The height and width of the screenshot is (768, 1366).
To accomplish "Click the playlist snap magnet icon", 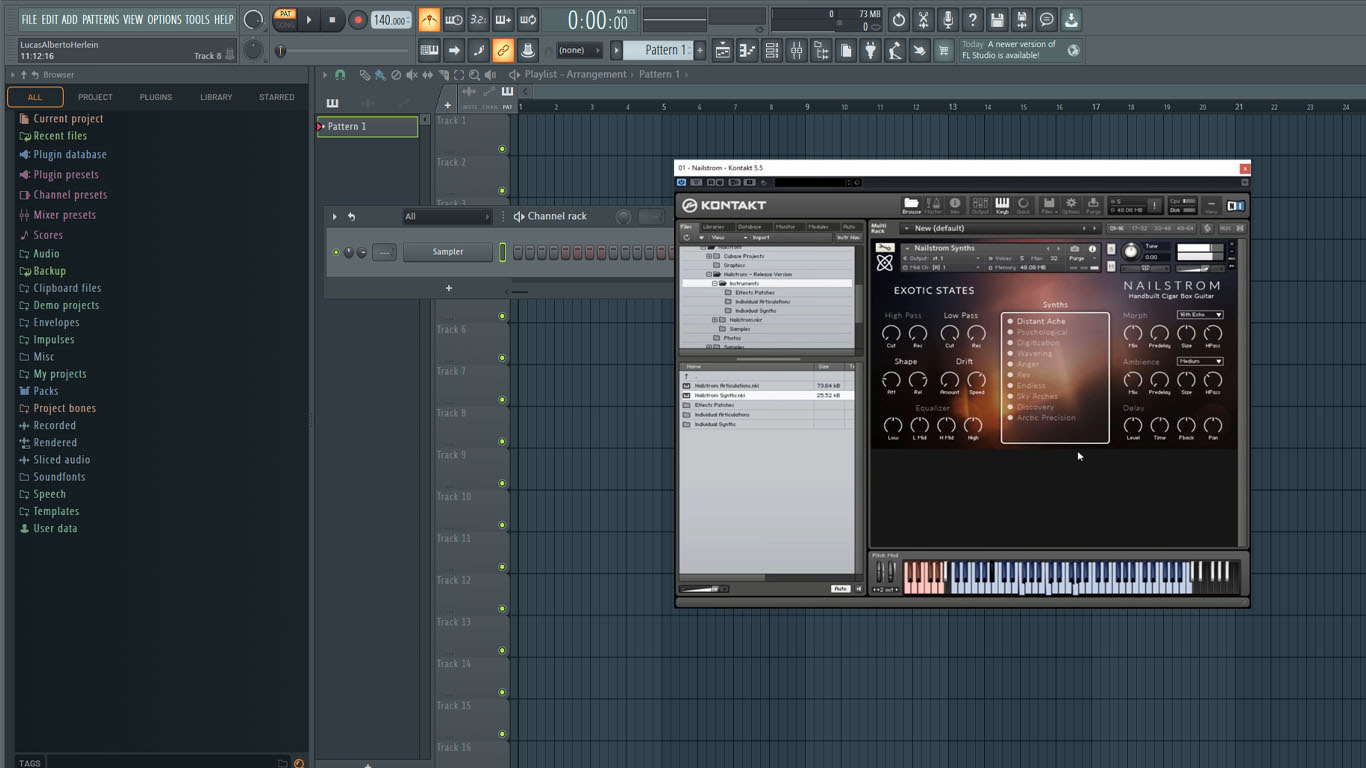I will (x=340, y=75).
